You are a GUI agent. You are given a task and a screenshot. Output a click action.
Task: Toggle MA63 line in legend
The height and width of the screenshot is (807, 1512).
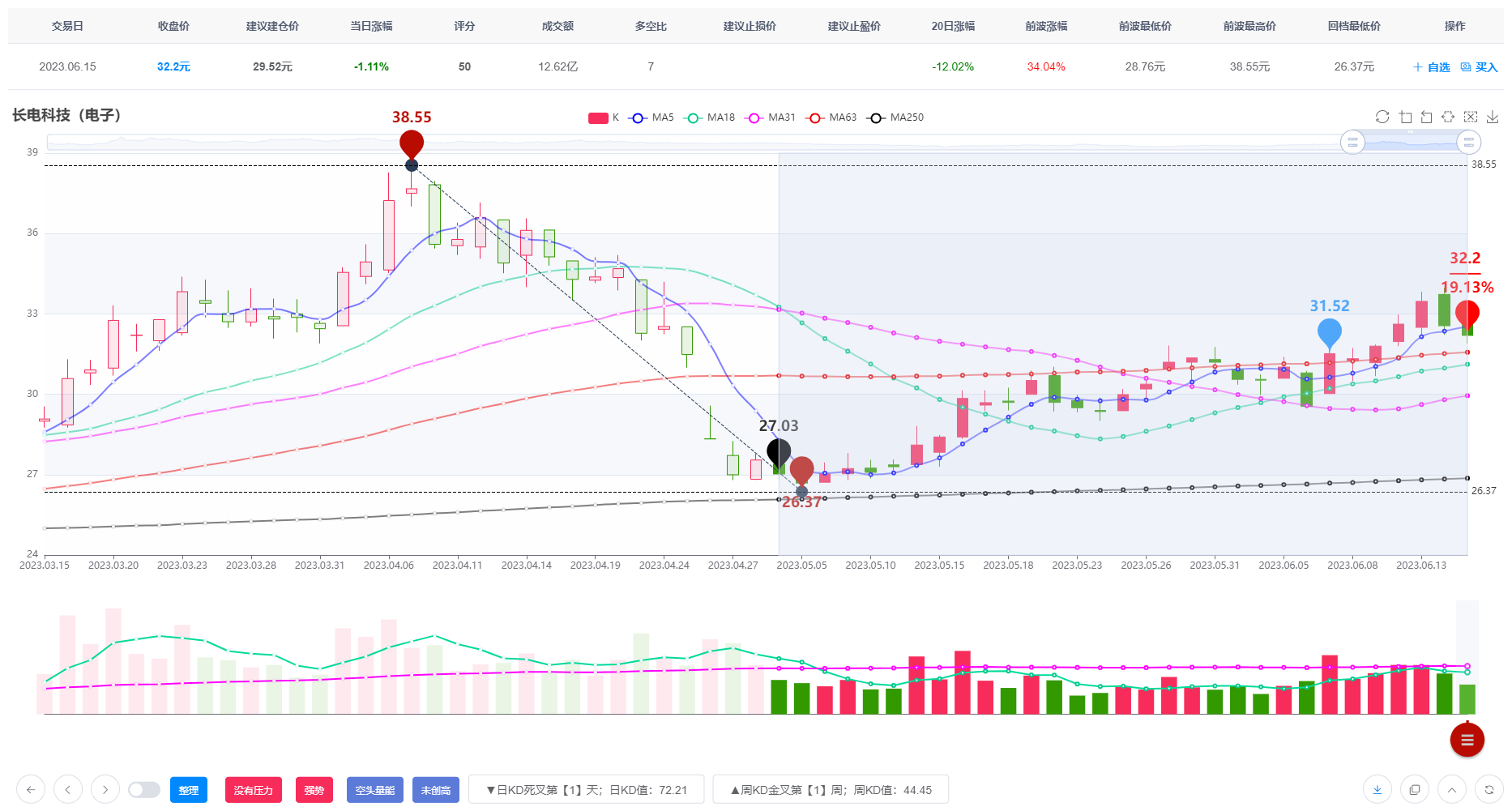pos(832,117)
